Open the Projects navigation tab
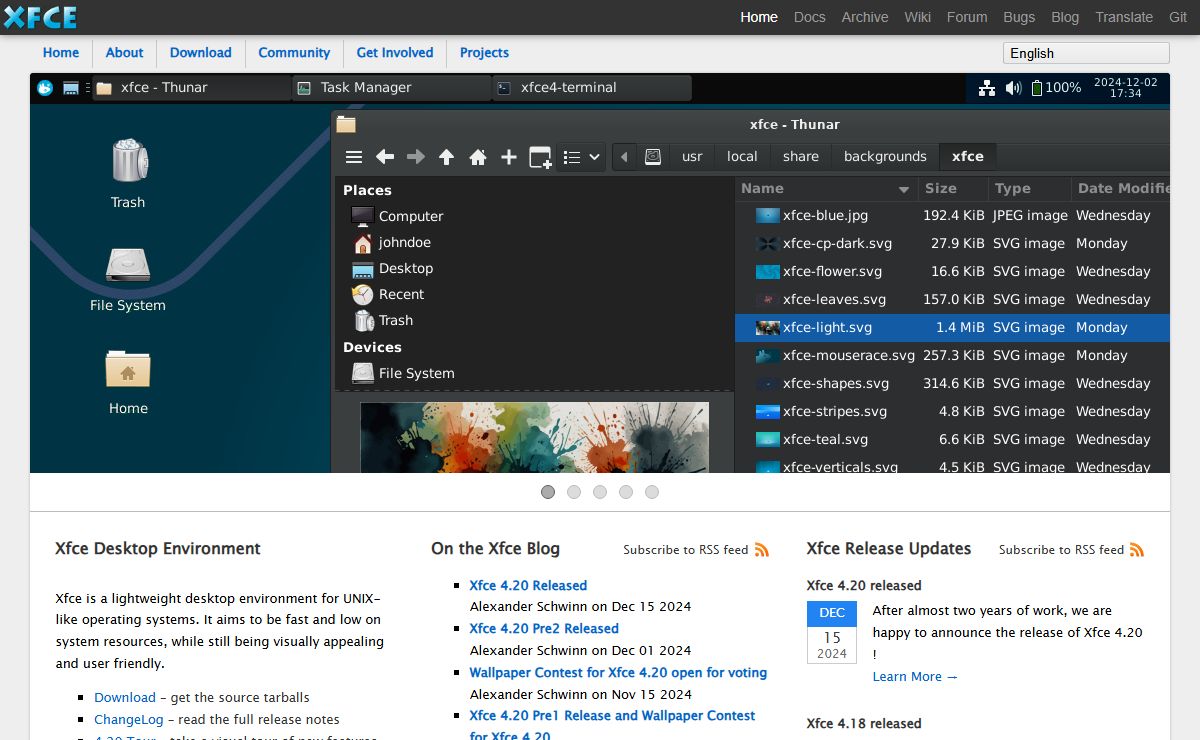 [484, 53]
